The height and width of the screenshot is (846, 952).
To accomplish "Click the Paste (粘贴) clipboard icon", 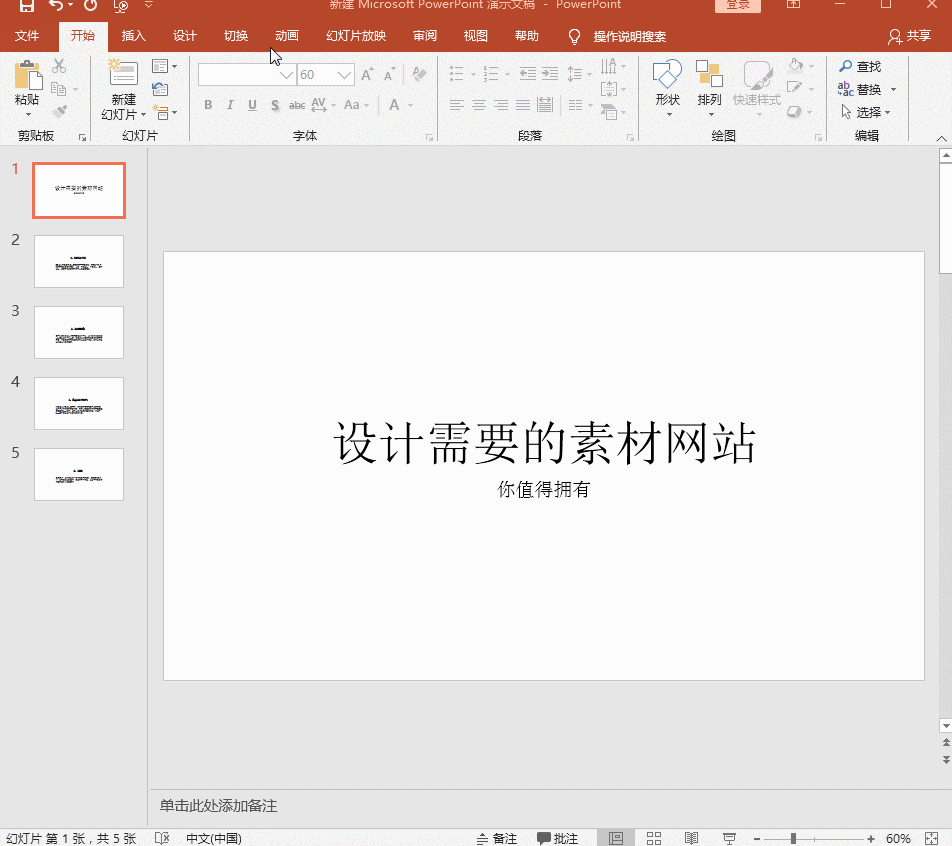I will [x=27, y=77].
